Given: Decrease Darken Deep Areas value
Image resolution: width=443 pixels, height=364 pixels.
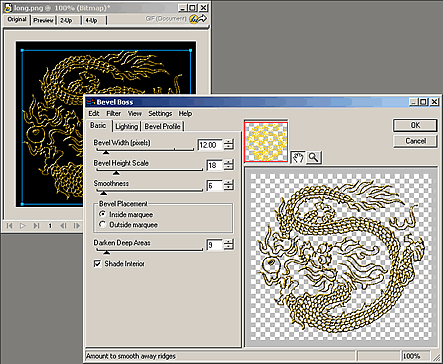Looking at the screenshot, I should click(x=229, y=248).
